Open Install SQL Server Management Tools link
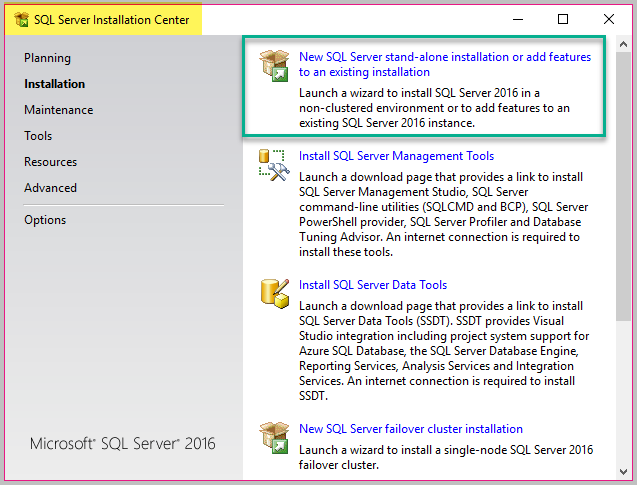Image resolution: width=637 pixels, height=485 pixels. pyautogui.click(x=396, y=156)
